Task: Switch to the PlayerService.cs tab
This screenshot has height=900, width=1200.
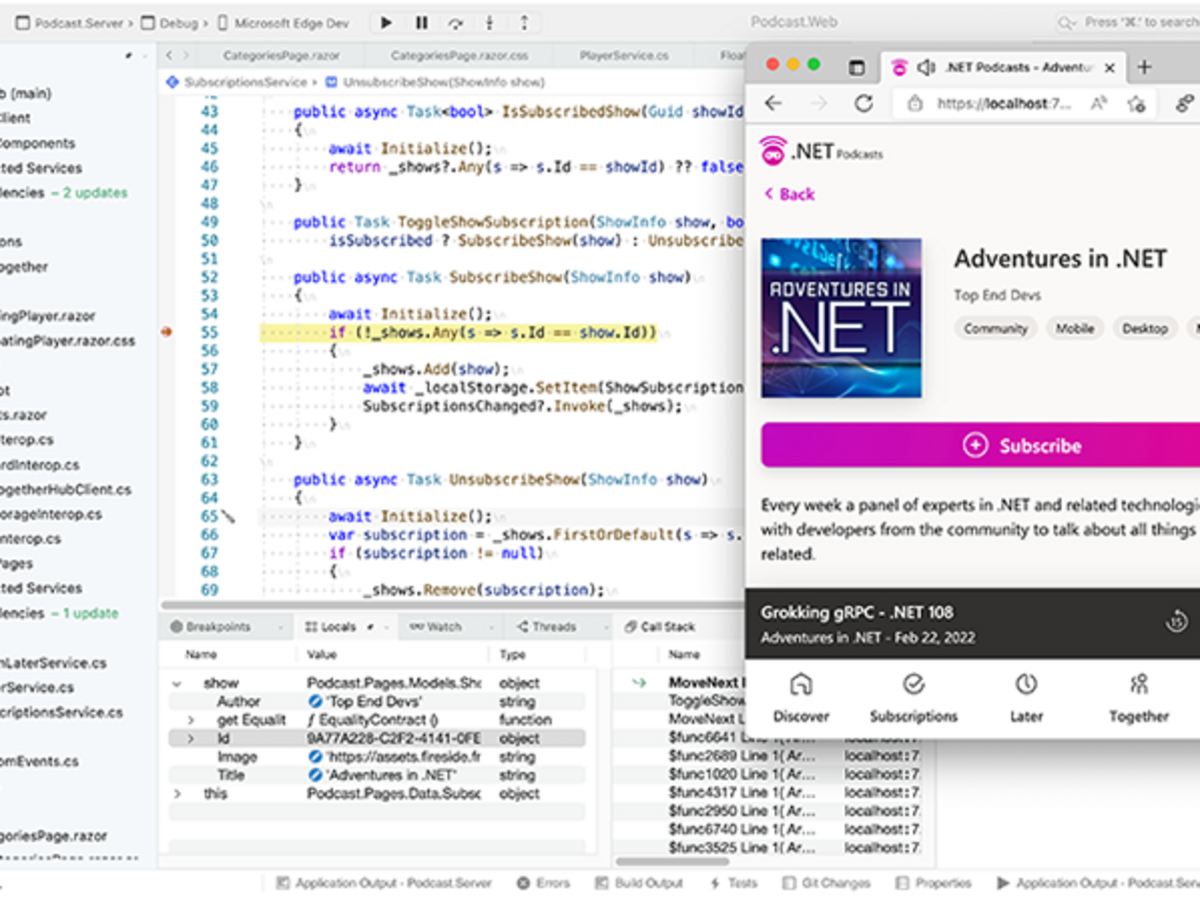Action: pos(622,55)
